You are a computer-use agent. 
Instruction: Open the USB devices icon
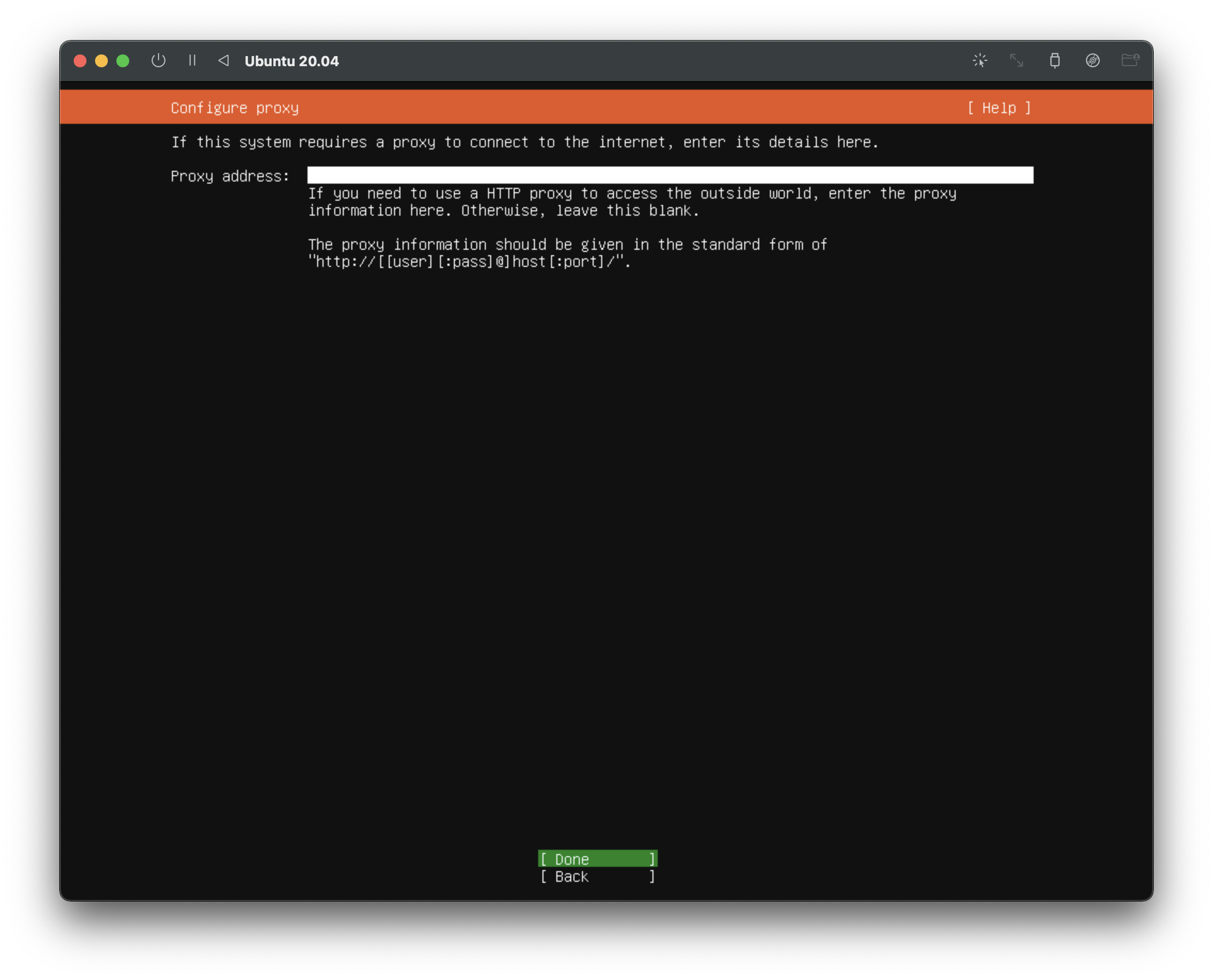(x=1054, y=60)
